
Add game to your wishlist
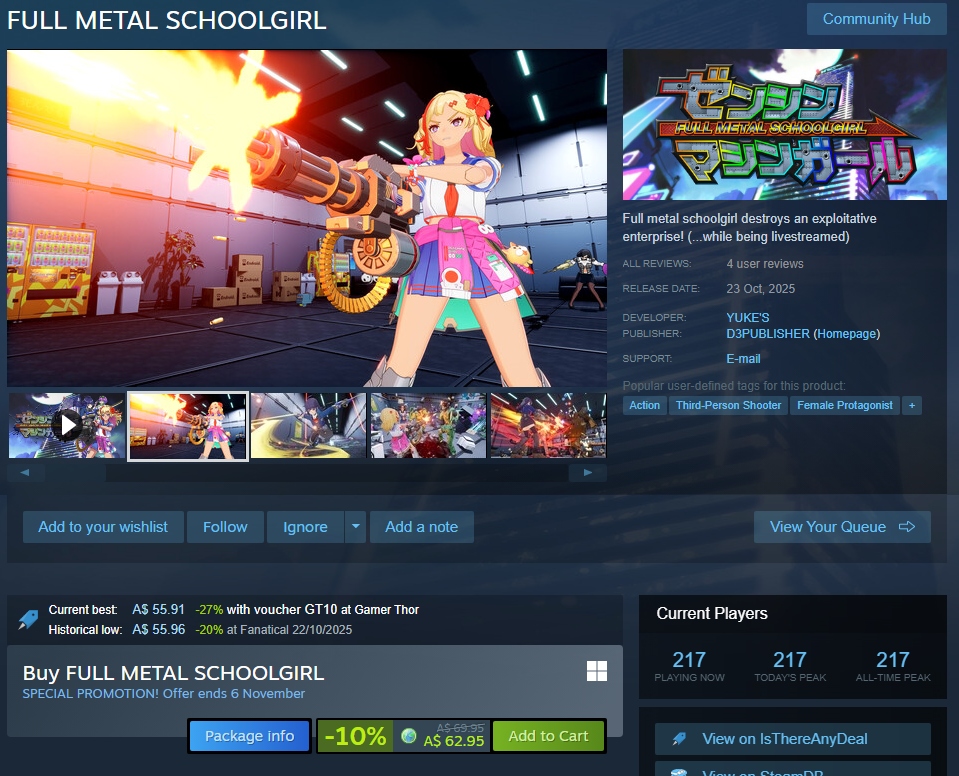pyautogui.click(x=103, y=527)
